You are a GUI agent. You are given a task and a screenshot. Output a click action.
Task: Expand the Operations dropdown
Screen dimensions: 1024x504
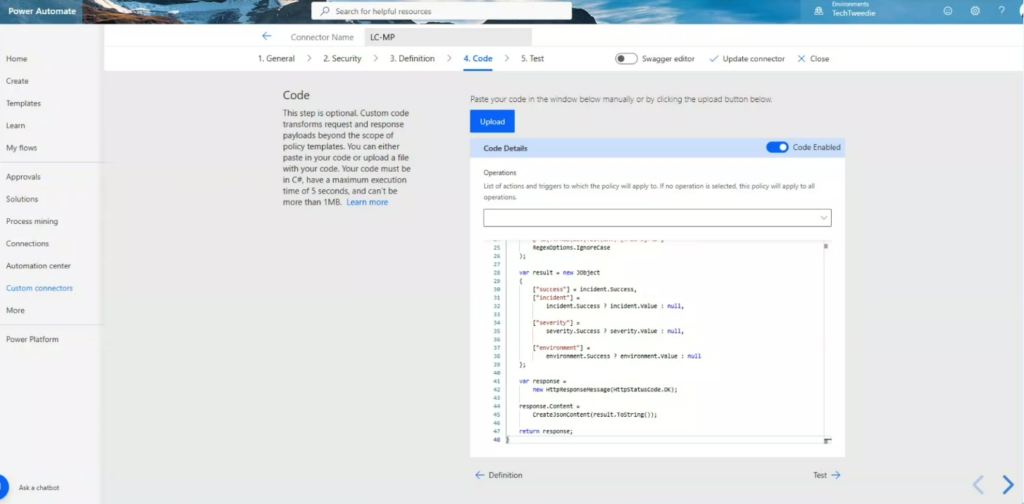point(657,218)
